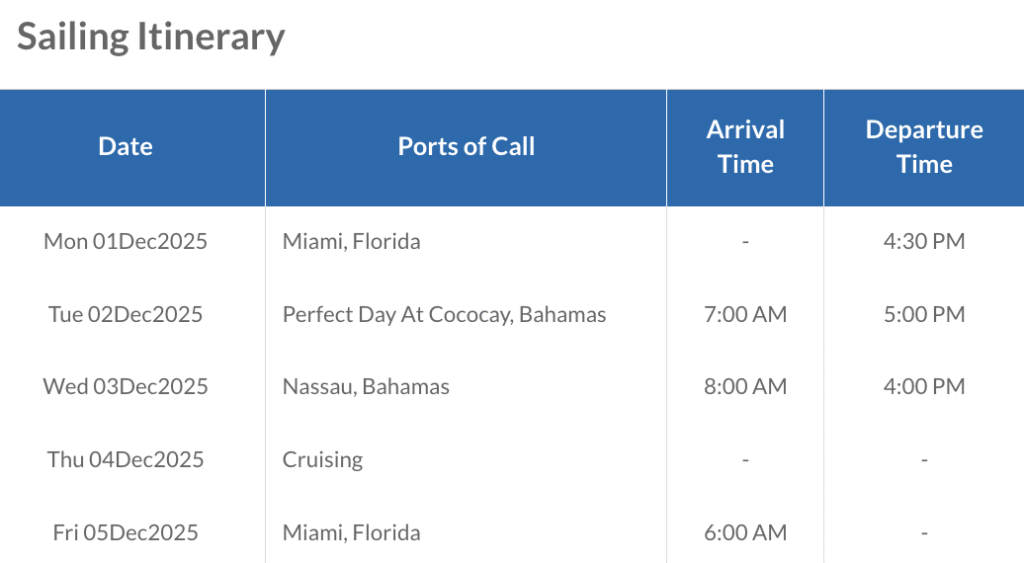Click the Arrival Time column header
The width and height of the screenshot is (1024, 563).
pyautogui.click(x=745, y=147)
